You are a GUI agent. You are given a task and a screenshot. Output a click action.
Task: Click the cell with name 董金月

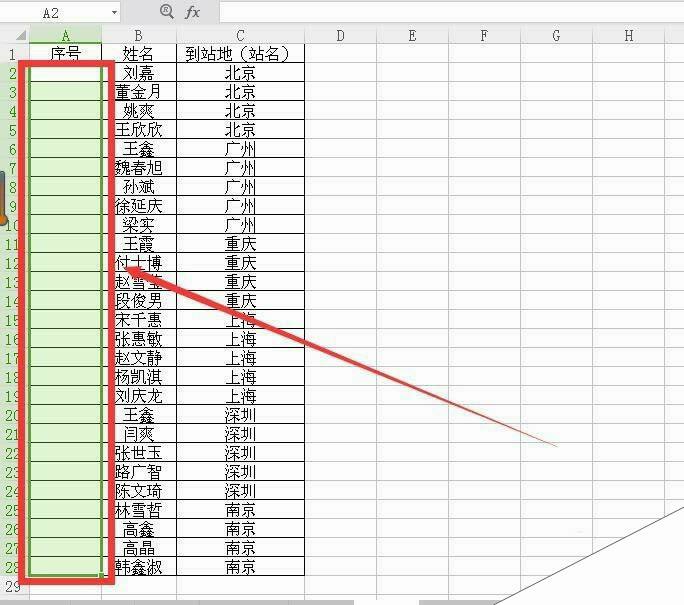click(x=139, y=92)
